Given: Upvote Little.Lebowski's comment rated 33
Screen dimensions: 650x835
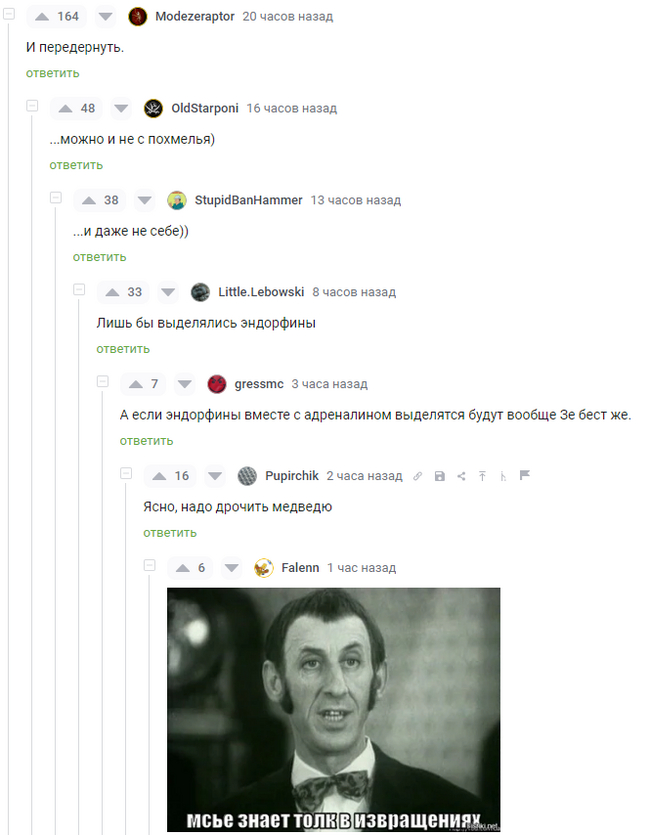Looking at the screenshot, I should coord(112,292).
